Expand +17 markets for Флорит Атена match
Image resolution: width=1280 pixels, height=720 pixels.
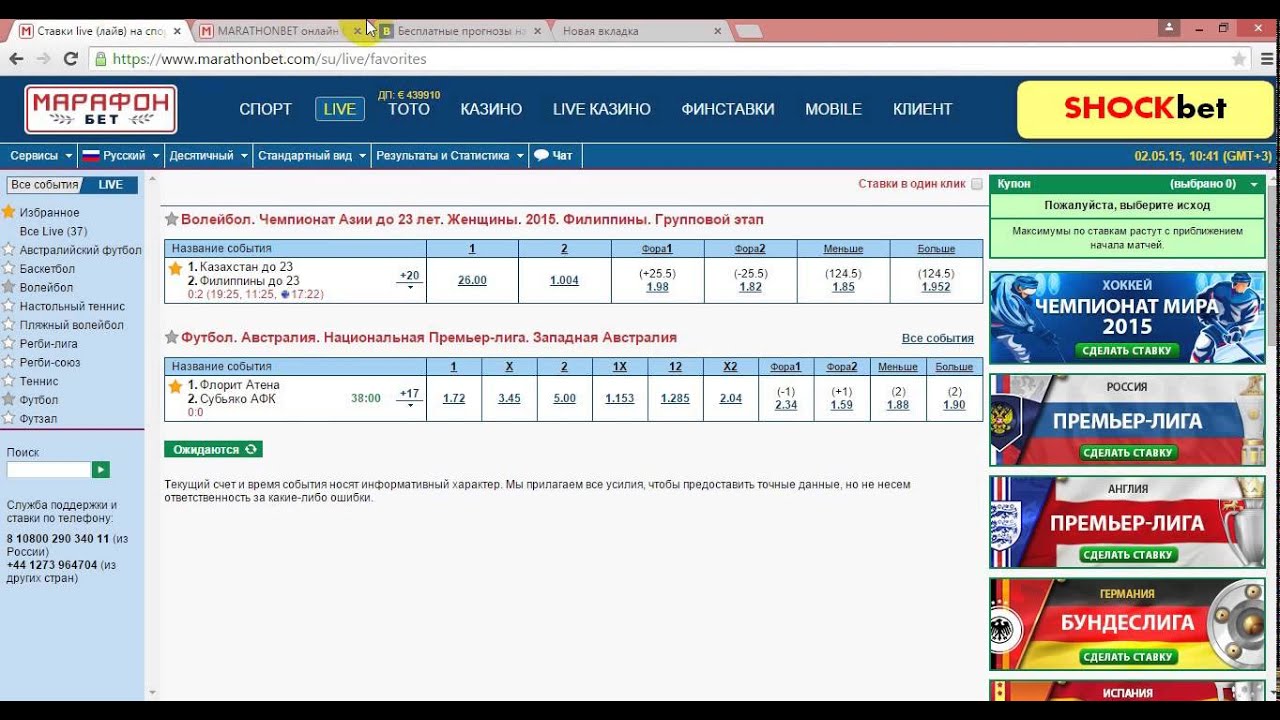point(409,398)
